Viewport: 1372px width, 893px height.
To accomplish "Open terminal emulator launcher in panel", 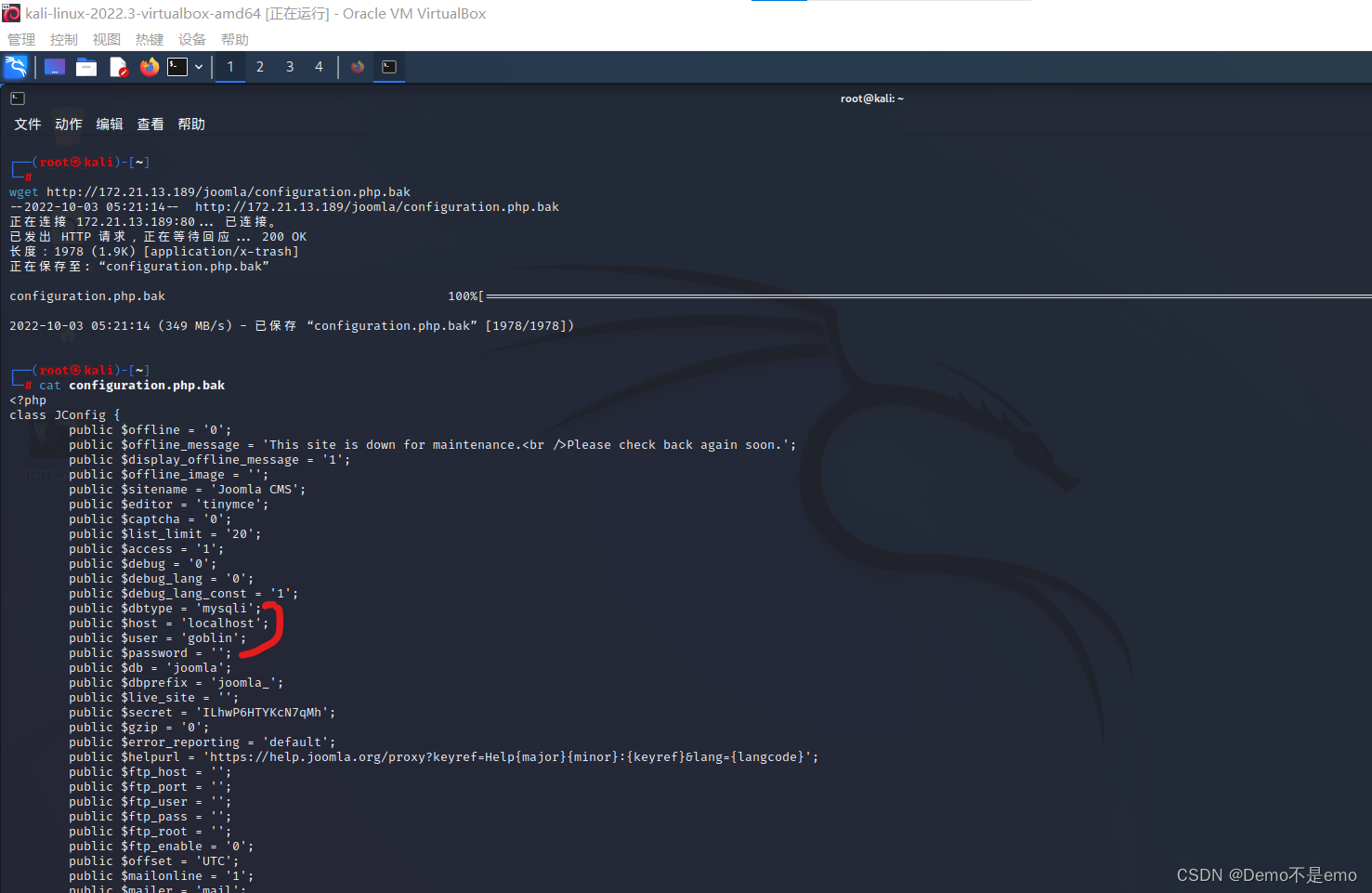I will click(x=177, y=67).
